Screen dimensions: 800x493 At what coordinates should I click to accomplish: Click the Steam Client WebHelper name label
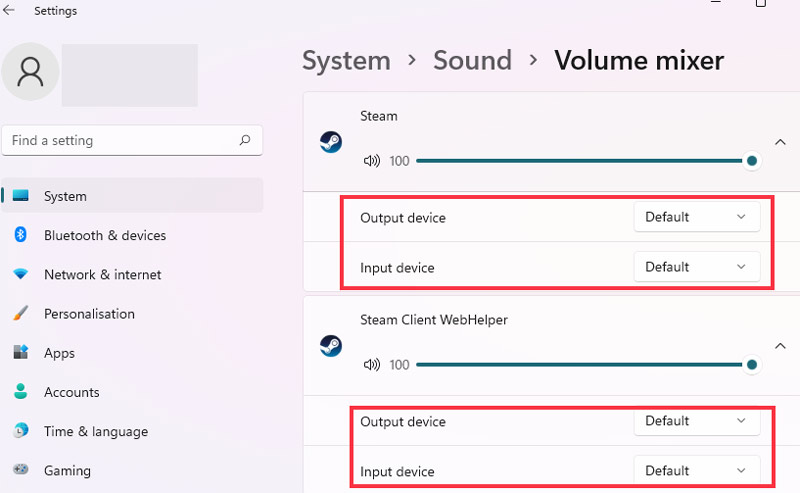coord(434,320)
